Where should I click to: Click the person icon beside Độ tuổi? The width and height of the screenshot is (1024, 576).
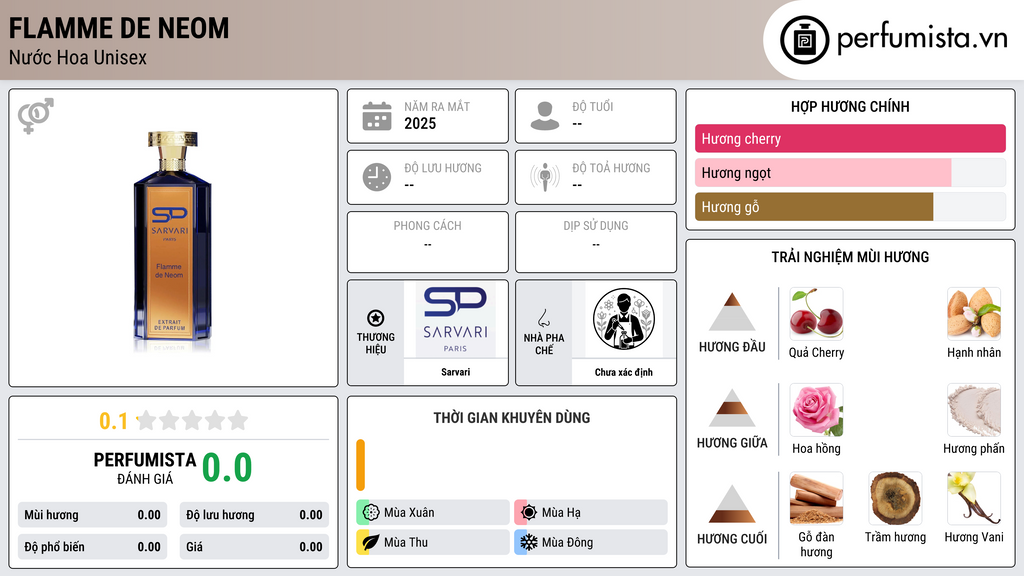click(x=545, y=116)
